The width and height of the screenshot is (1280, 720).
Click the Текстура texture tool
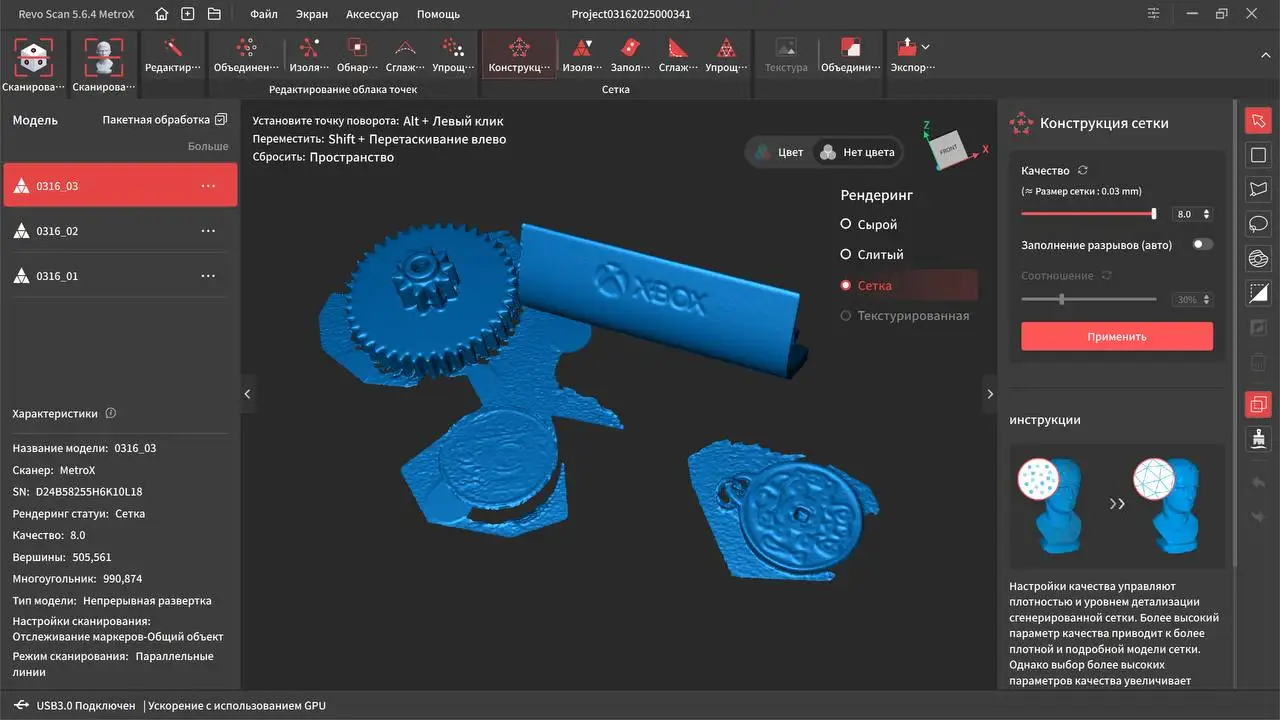coord(786,56)
